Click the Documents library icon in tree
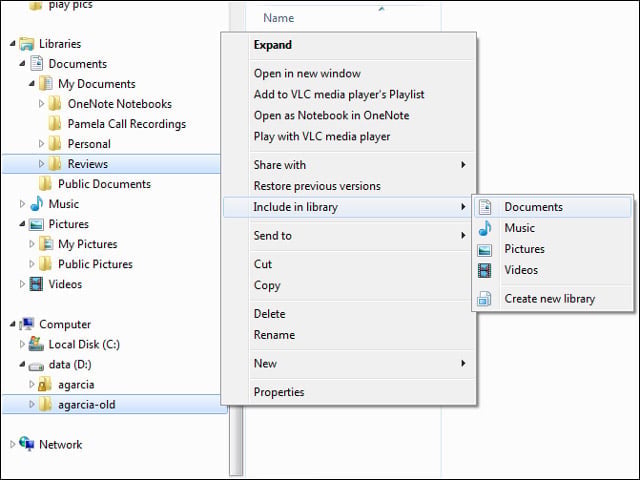Screen dimensions: 640x480 click(x=37, y=64)
